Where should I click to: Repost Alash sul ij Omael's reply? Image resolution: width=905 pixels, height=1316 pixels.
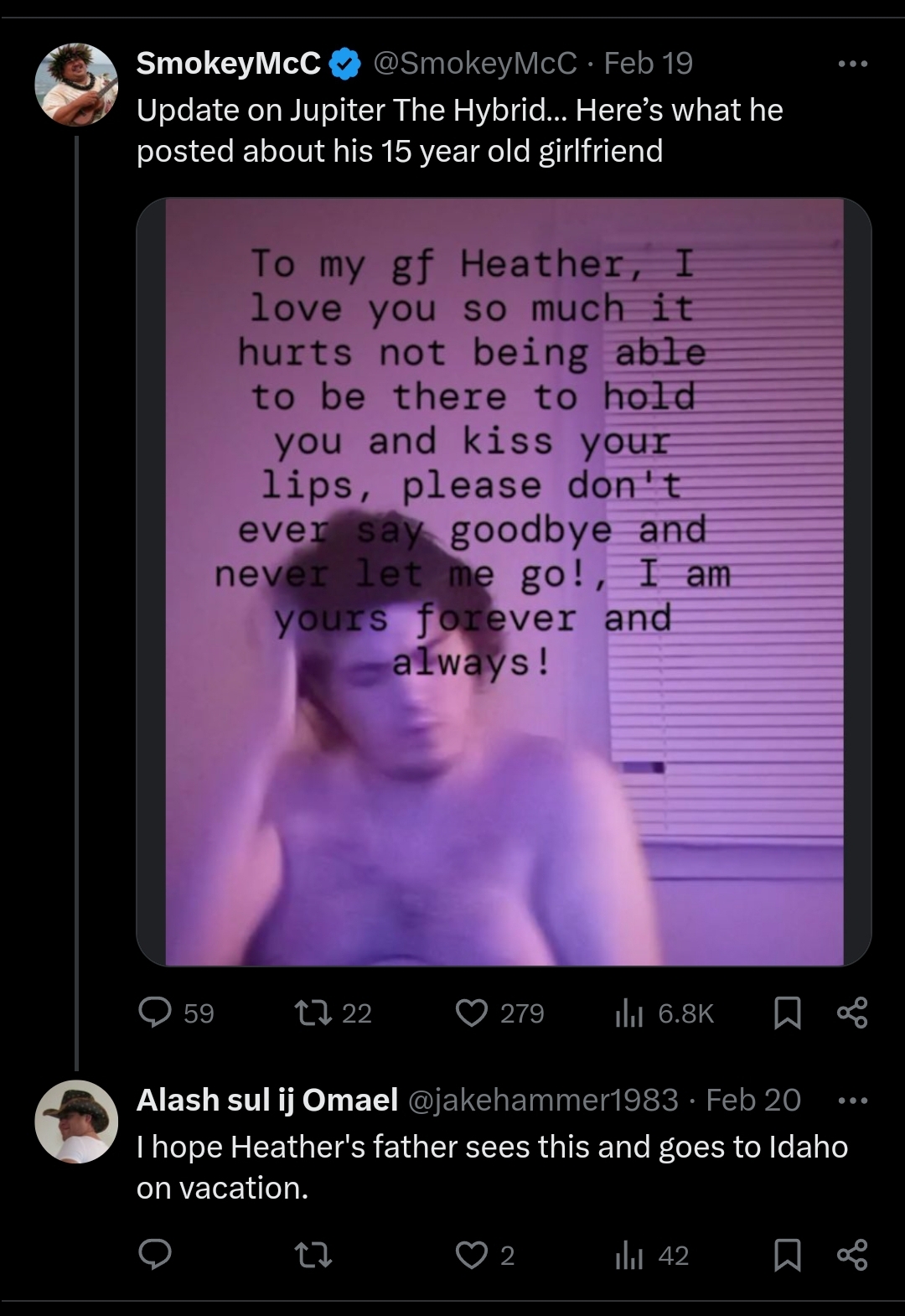[314, 1255]
